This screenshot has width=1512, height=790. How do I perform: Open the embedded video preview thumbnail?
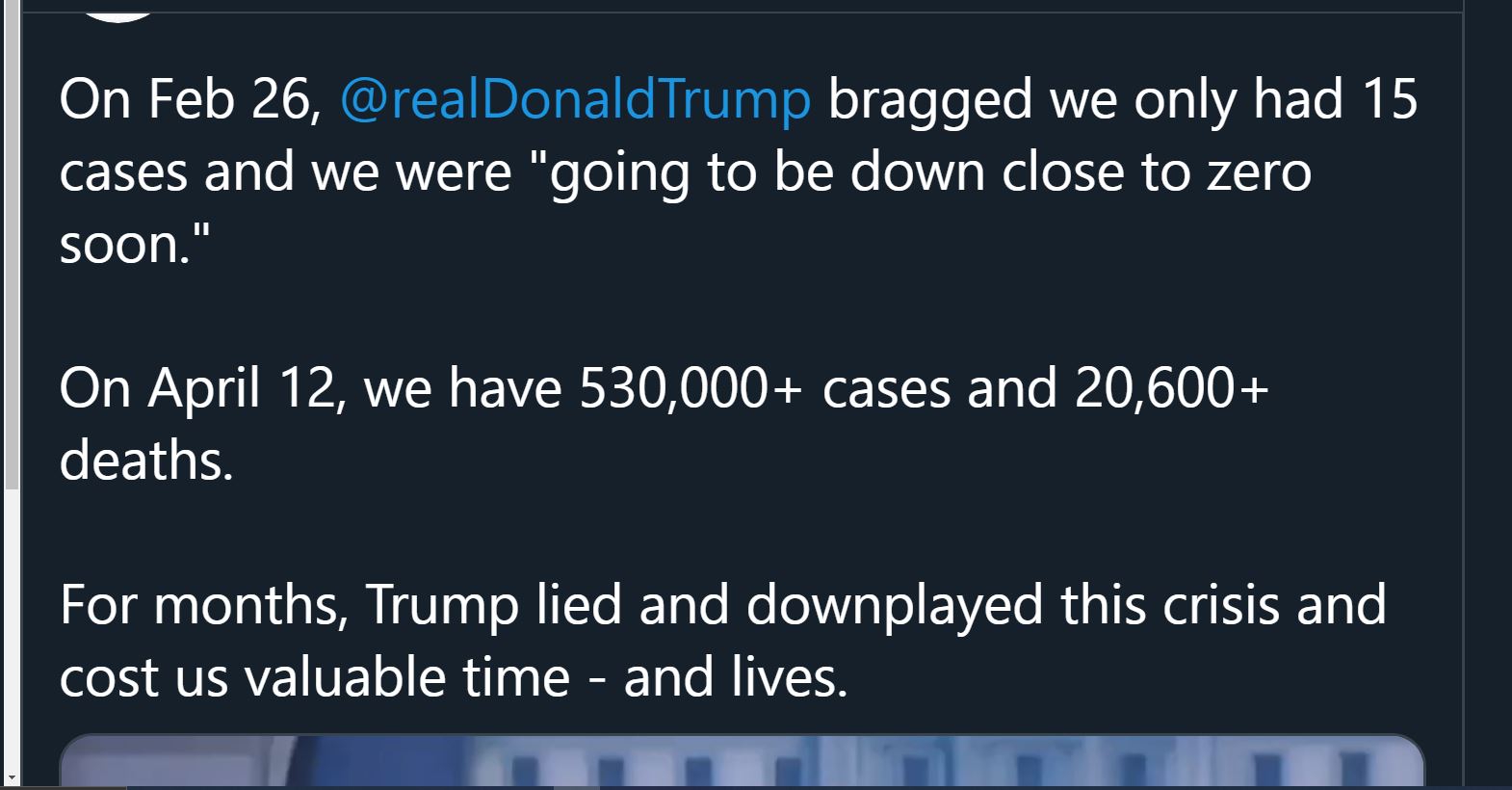tap(742, 762)
